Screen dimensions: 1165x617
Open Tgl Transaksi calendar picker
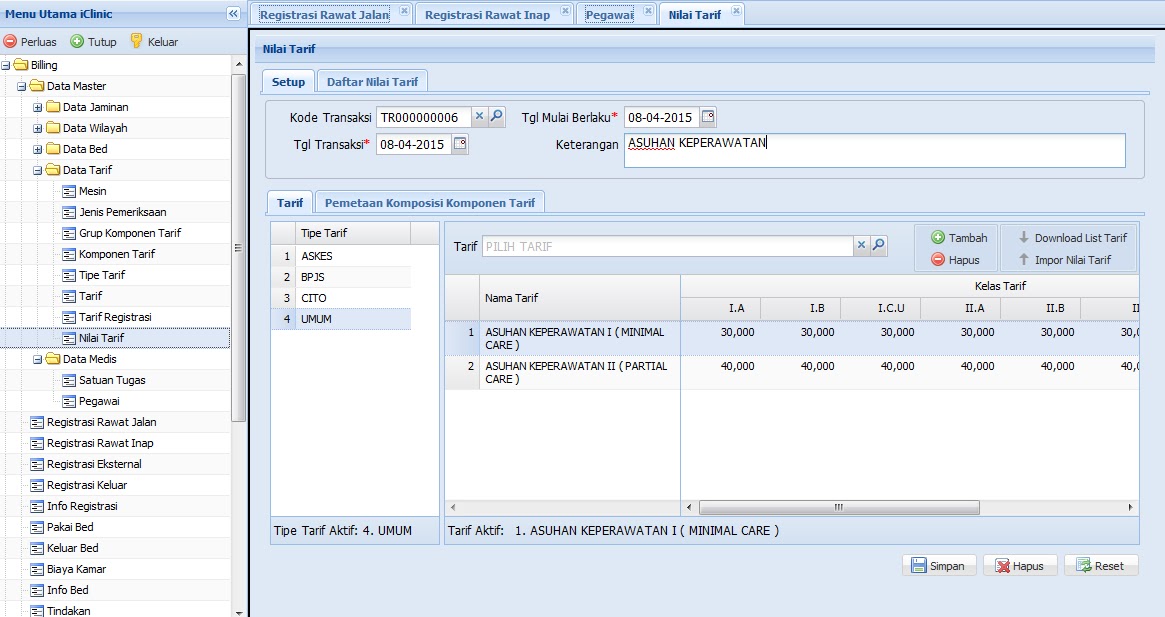tap(460, 143)
